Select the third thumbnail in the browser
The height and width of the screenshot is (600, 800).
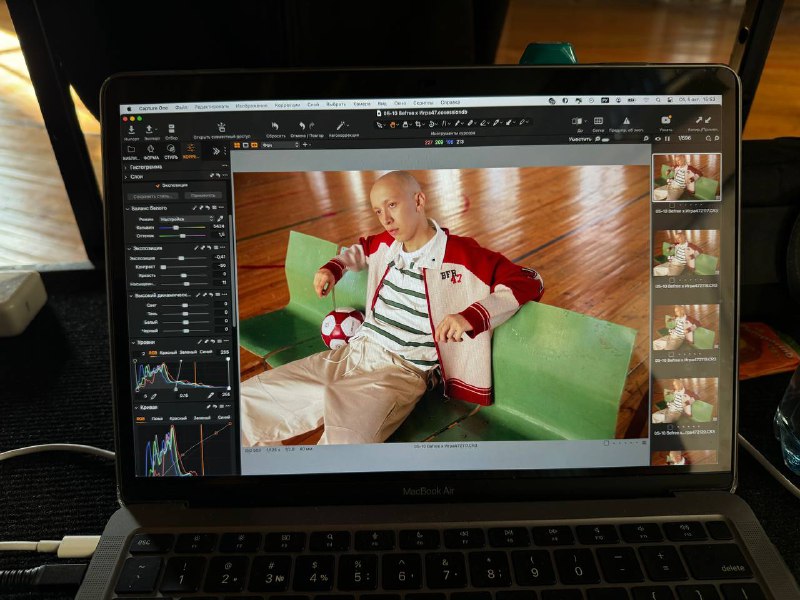pyautogui.click(x=686, y=327)
